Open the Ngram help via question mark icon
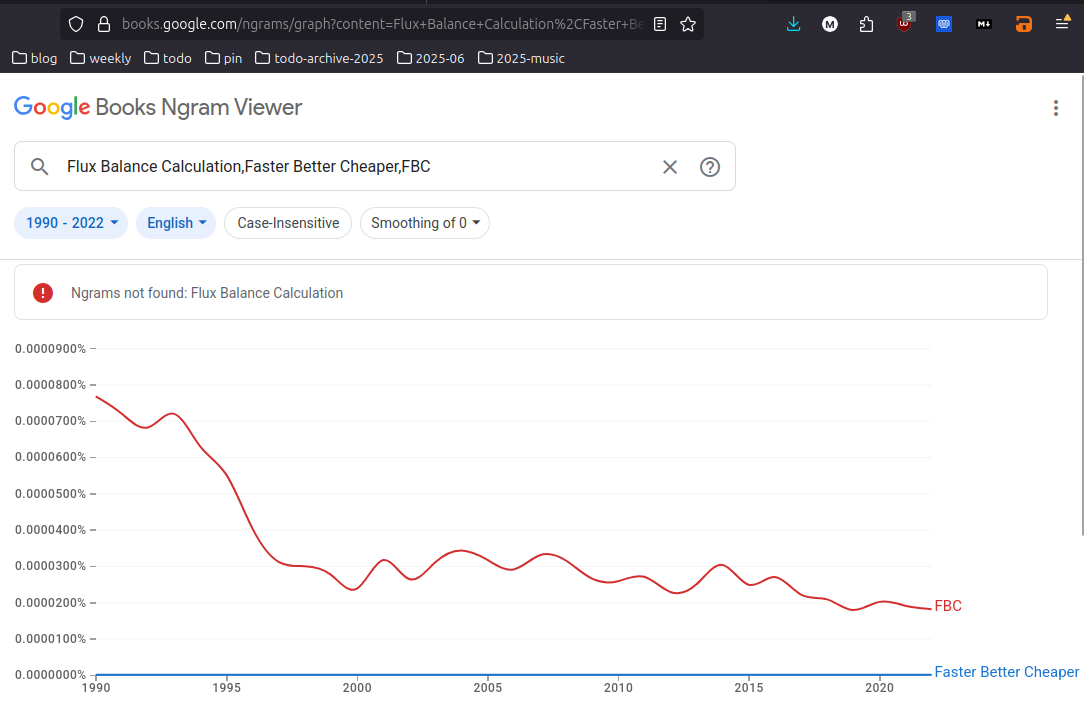Image resolution: width=1084 pixels, height=703 pixels. 710,167
